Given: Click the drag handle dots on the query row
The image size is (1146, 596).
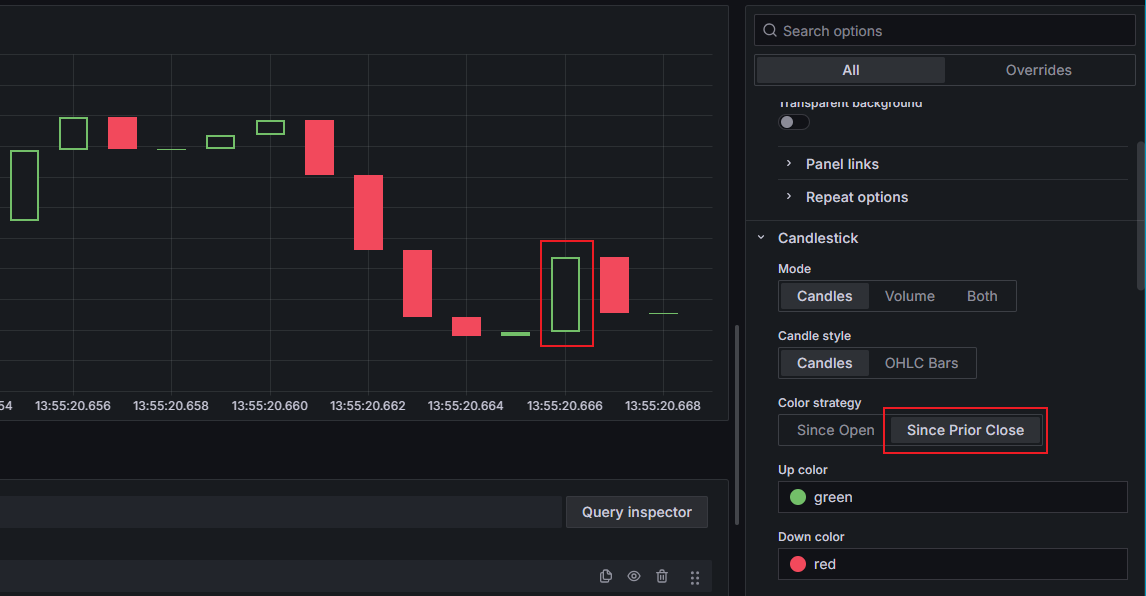Looking at the screenshot, I should click(695, 577).
